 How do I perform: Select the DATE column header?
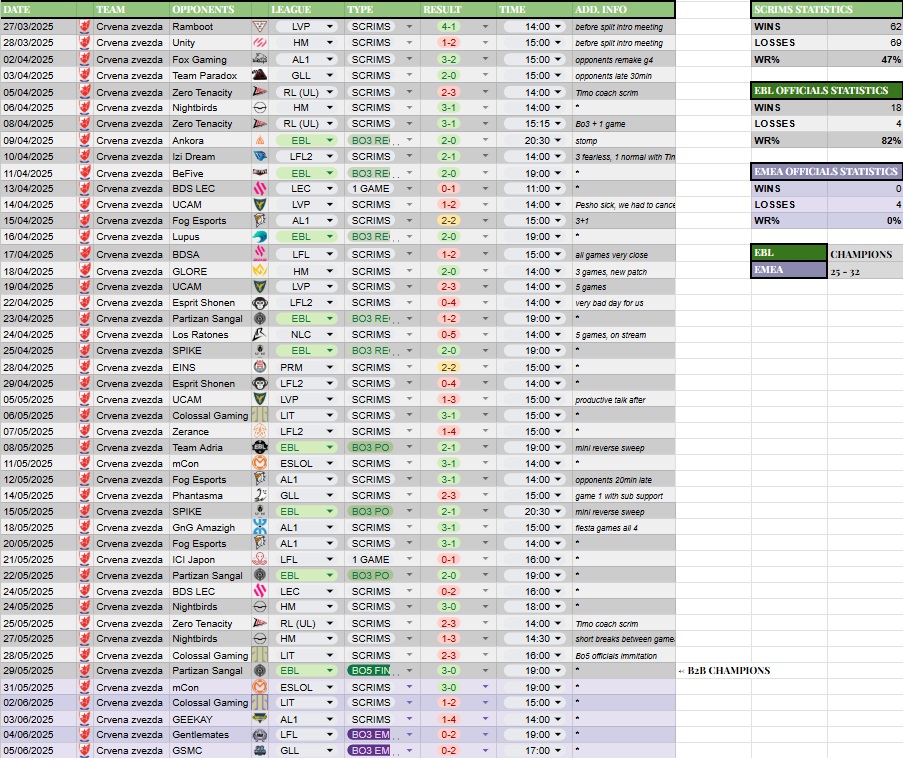click(39, 10)
